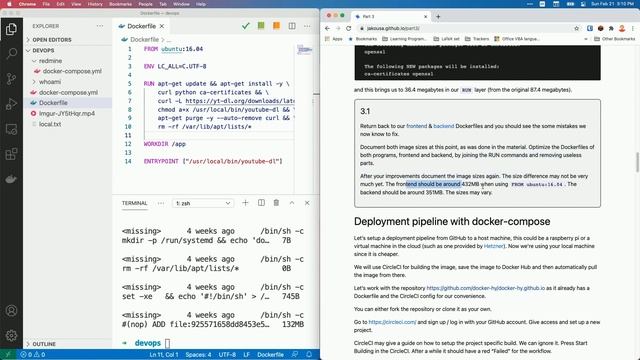The height and width of the screenshot is (360, 640).
Task: Click the feedback icon in status bar
Action: click(295, 355)
